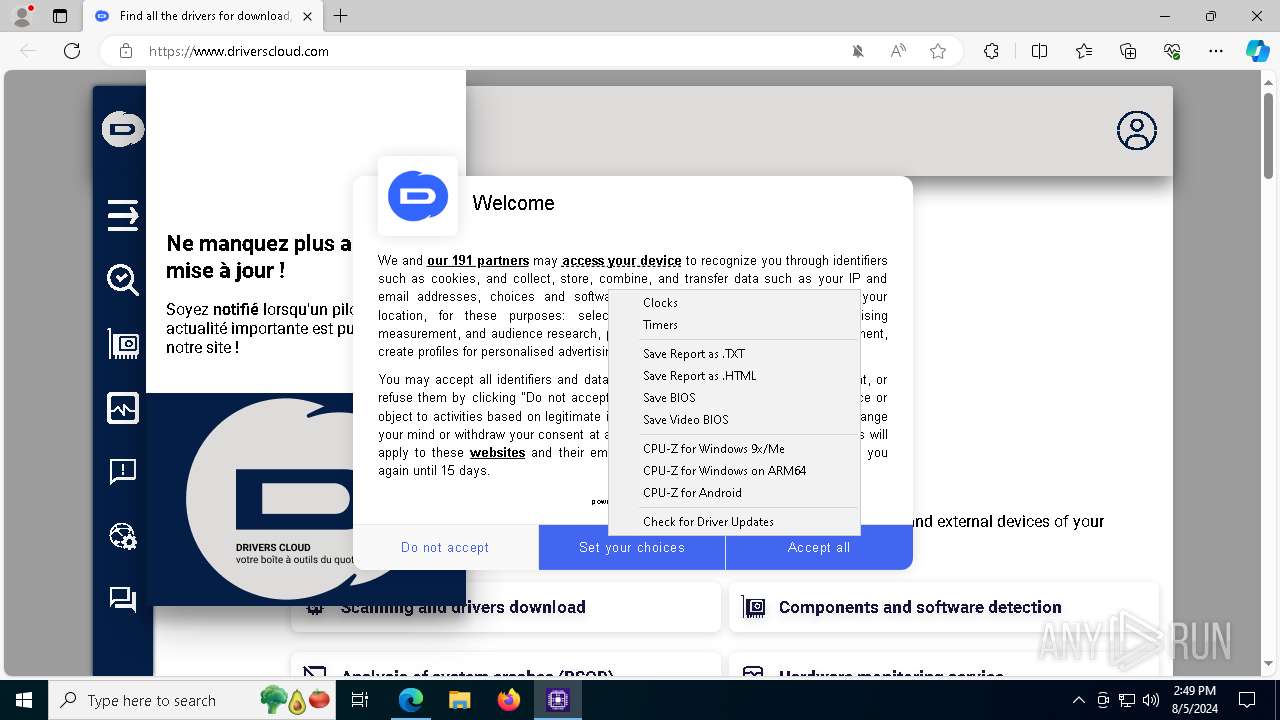Open the forum chat sidebar icon
Image resolution: width=1280 pixels, height=720 pixels.
click(123, 599)
